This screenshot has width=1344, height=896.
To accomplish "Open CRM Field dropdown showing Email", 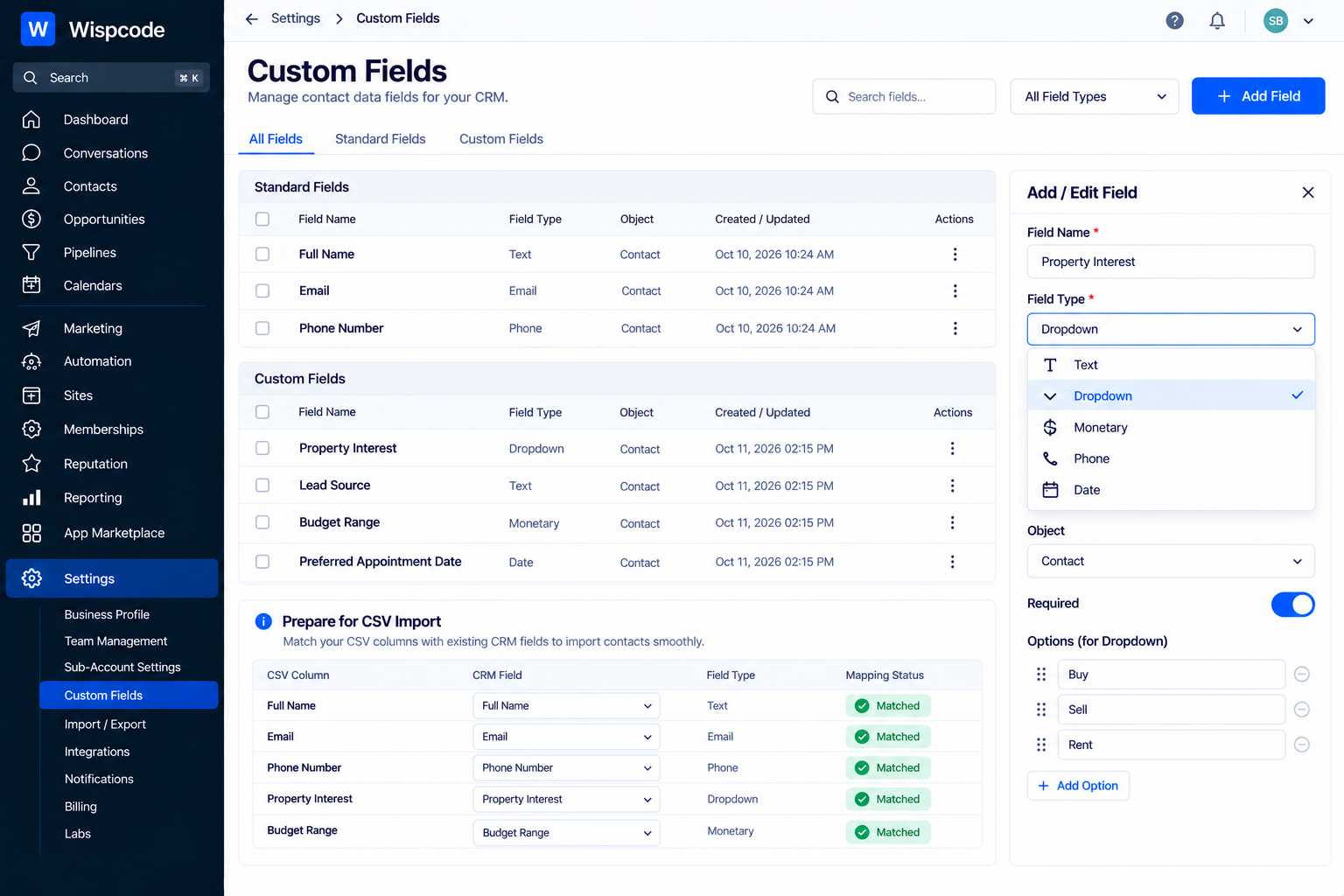I will pyautogui.click(x=565, y=737).
